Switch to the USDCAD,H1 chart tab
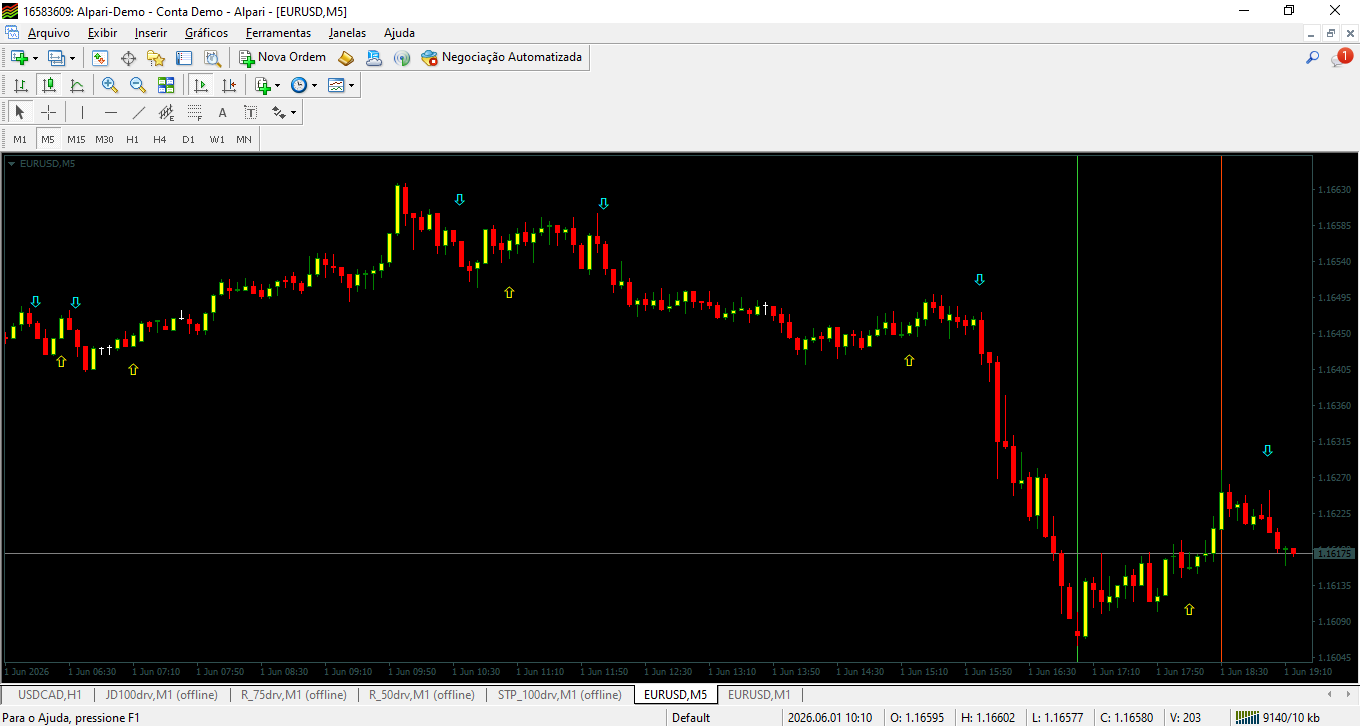The image size is (1360, 726). point(50,694)
